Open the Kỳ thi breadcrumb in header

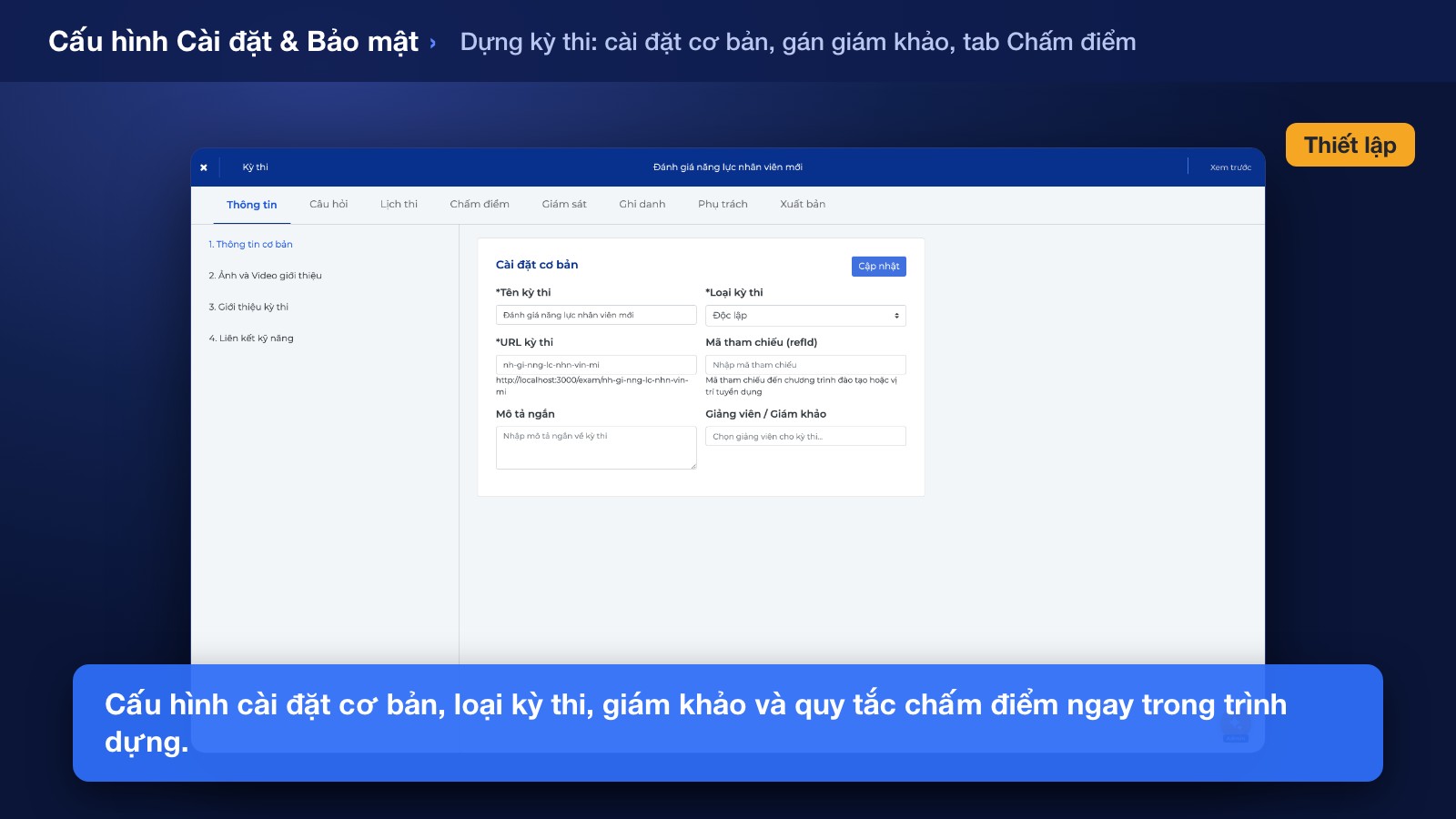[x=255, y=167]
